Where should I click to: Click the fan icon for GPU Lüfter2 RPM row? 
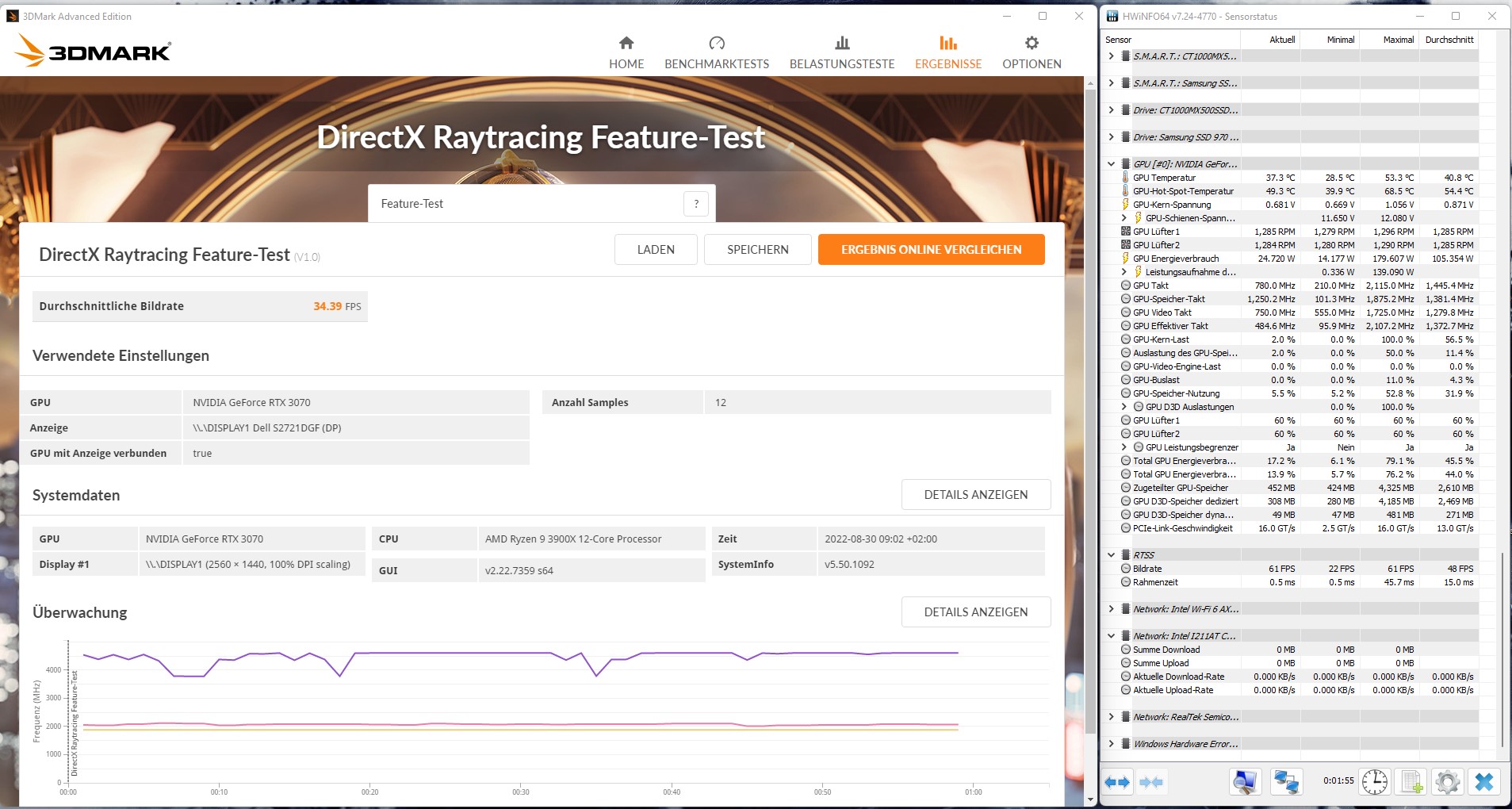pos(1125,245)
